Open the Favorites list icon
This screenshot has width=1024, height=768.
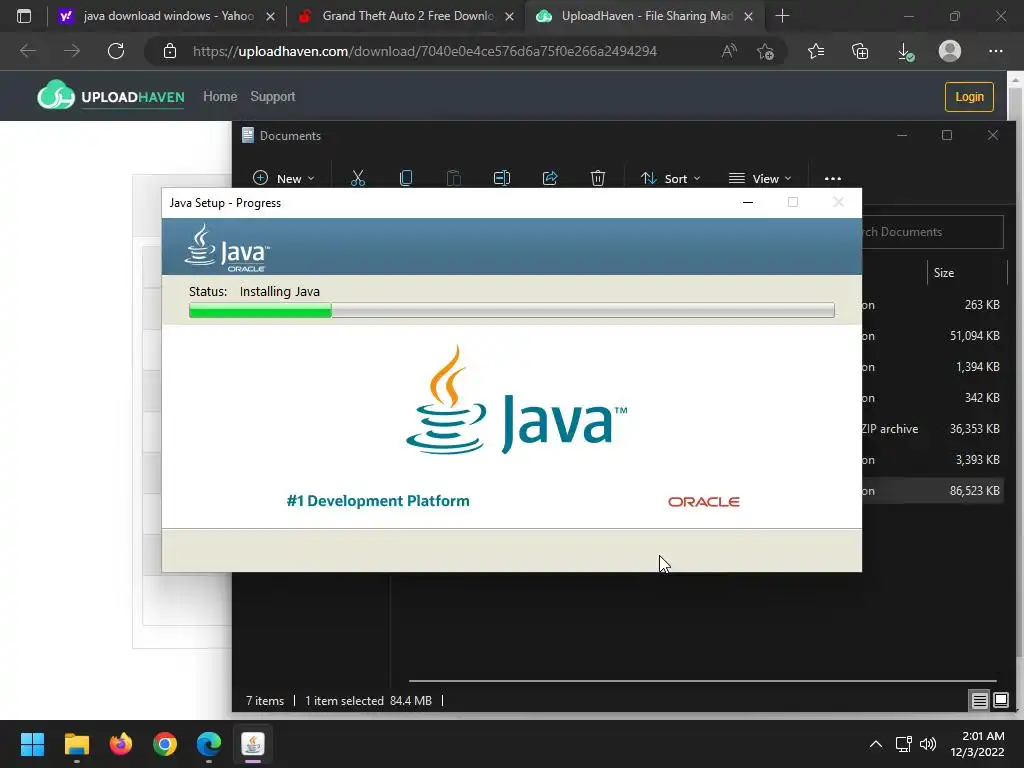816,51
